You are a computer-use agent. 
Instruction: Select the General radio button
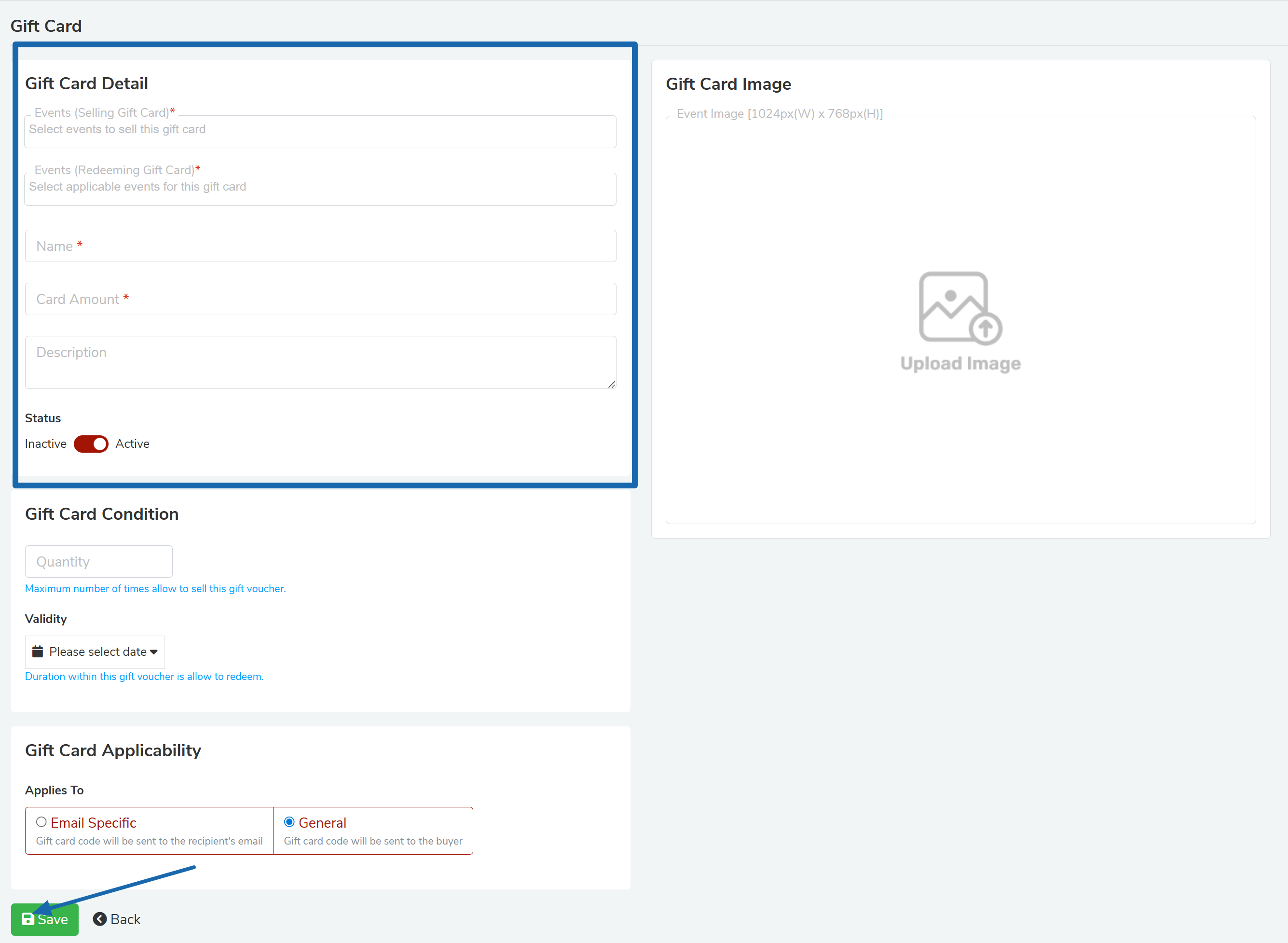click(x=289, y=822)
